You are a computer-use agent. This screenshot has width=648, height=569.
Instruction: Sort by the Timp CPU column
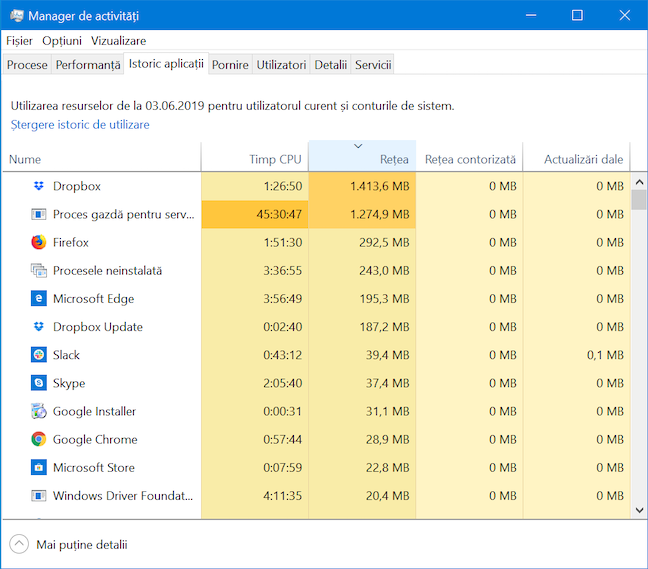255,159
